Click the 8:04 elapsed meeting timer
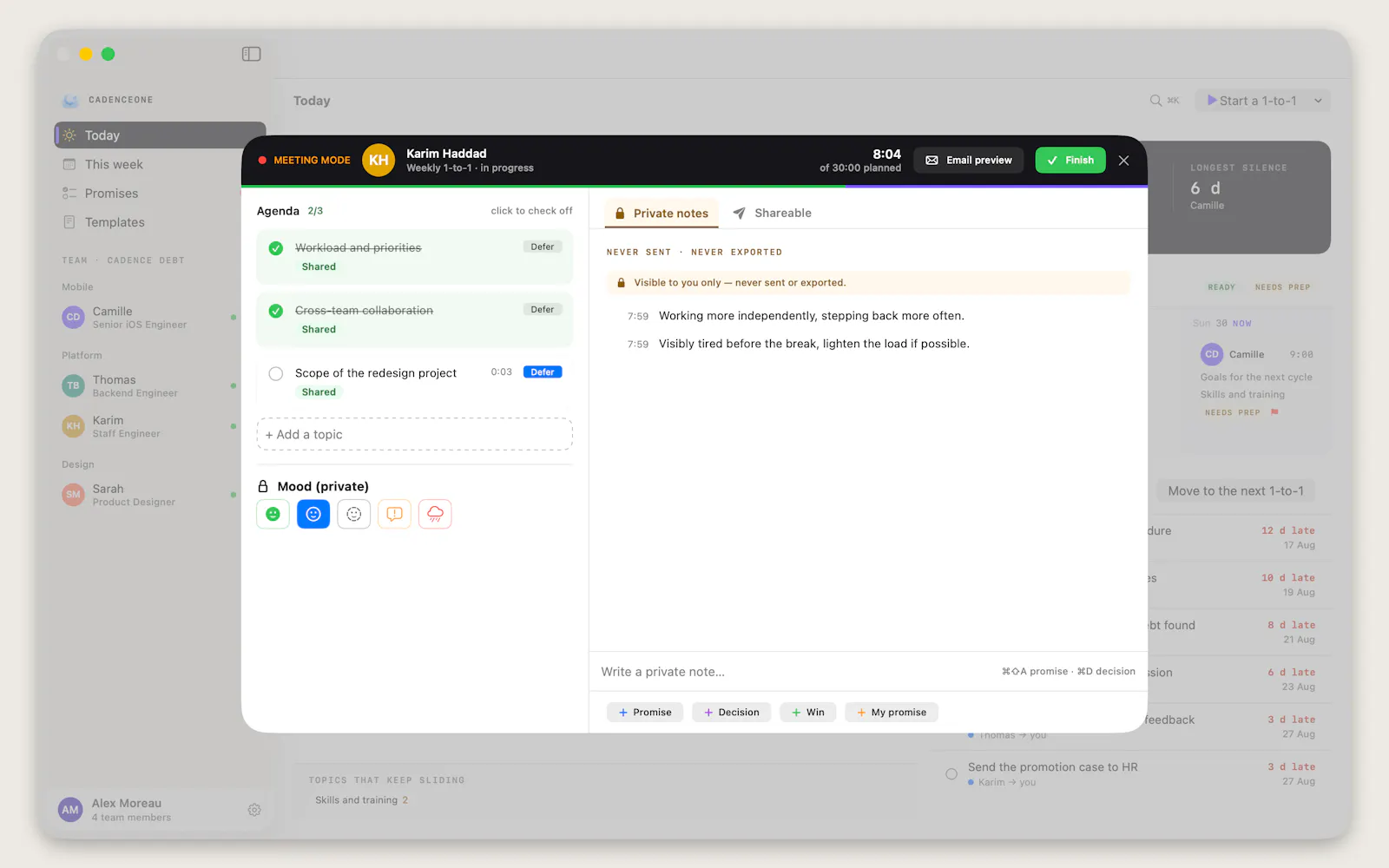 click(x=886, y=154)
